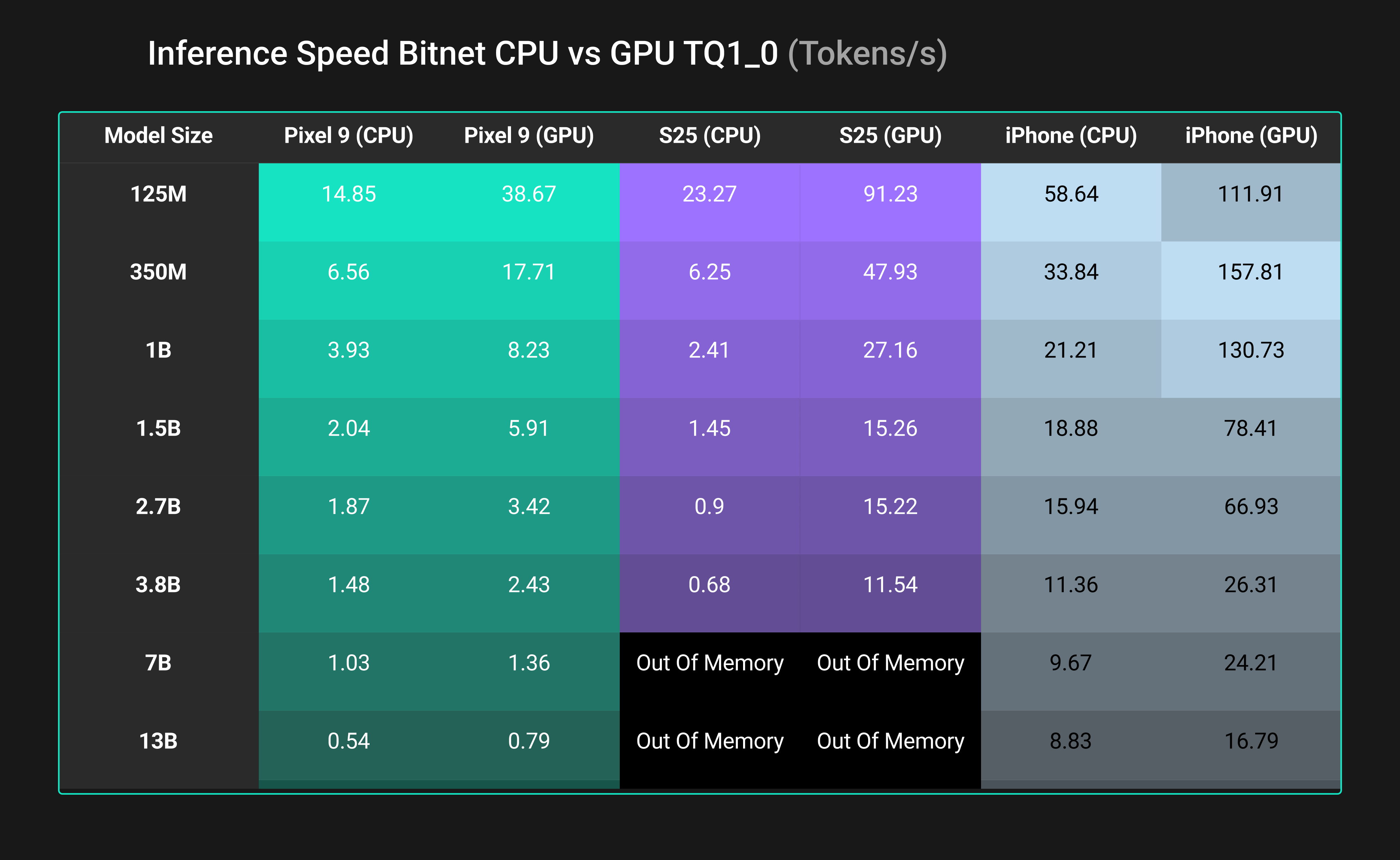Select the 125M model size row label
The height and width of the screenshot is (860, 1400).
click(158, 195)
